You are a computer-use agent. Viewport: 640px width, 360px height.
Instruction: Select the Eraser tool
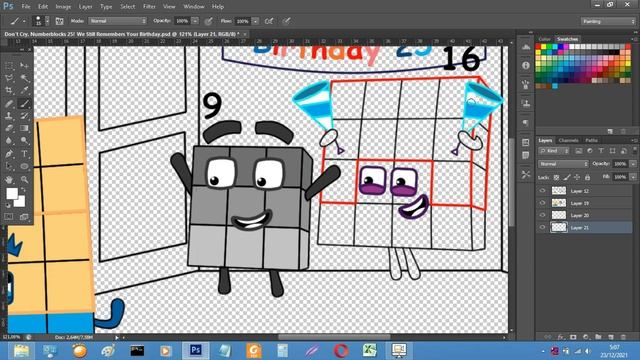(9, 128)
